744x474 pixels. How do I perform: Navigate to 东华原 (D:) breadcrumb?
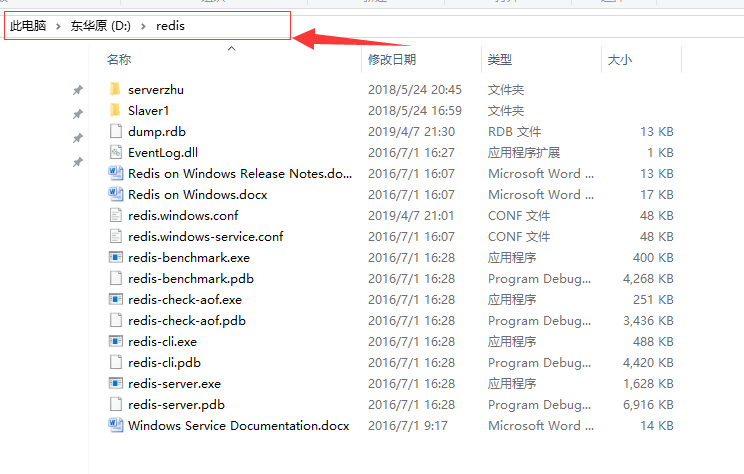click(101, 26)
